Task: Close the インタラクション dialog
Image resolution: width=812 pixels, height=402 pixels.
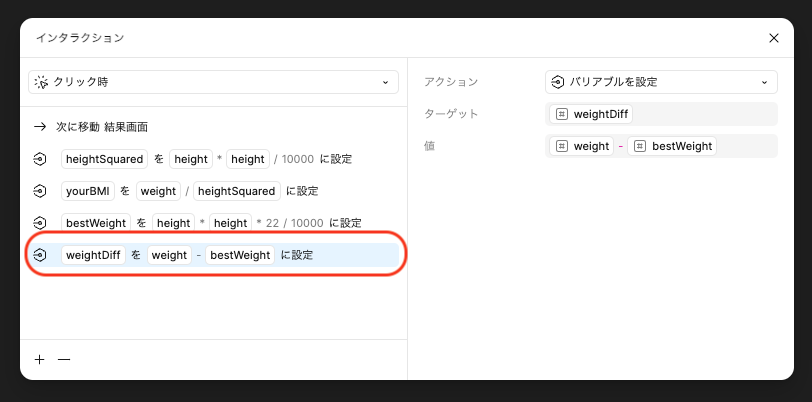Action: coord(774,38)
